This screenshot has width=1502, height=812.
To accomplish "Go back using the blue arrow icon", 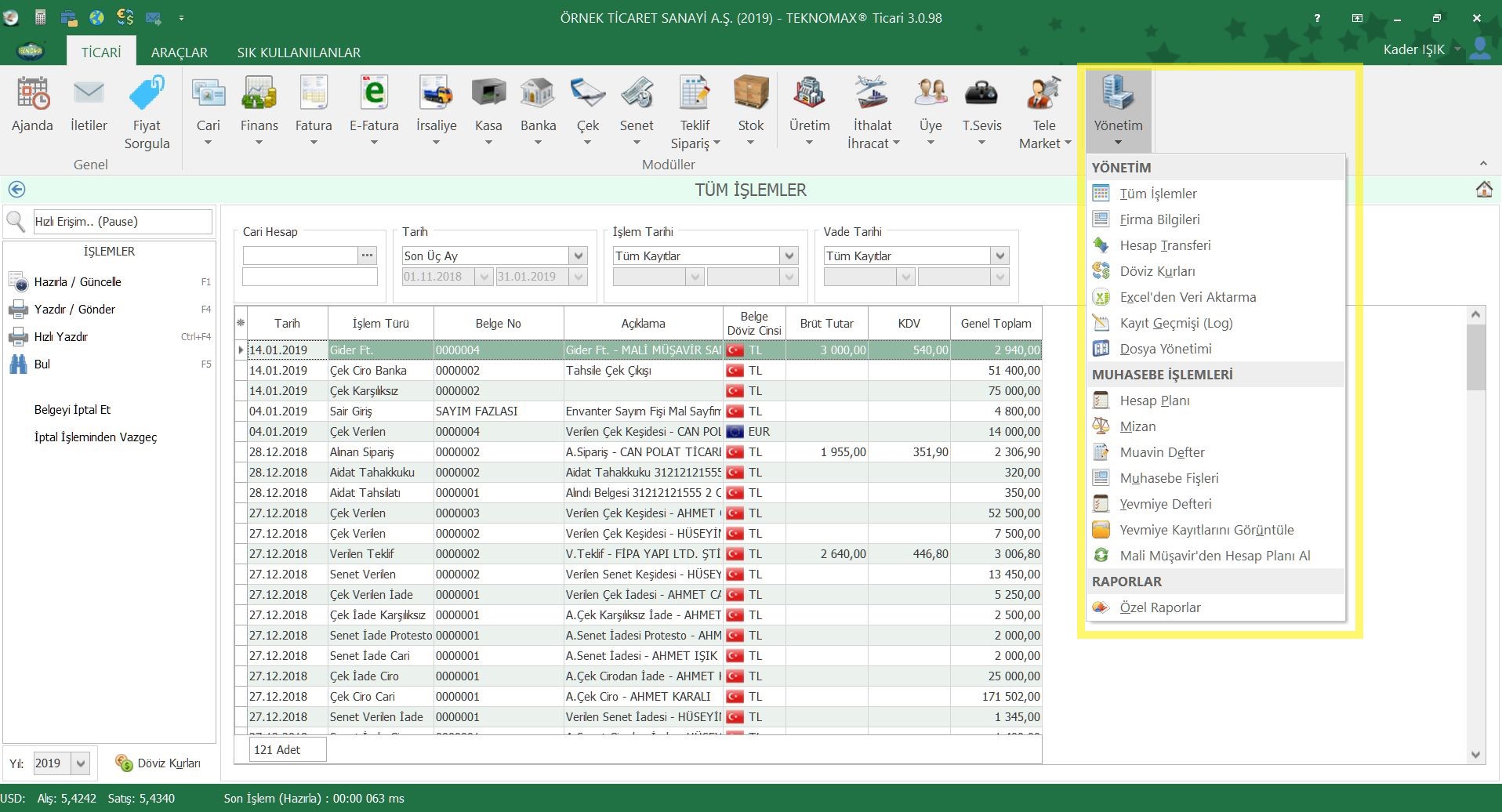I will [16, 190].
